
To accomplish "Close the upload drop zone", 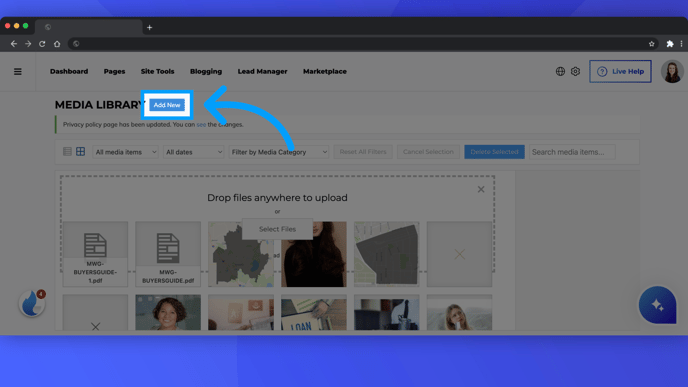I will tap(481, 189).
